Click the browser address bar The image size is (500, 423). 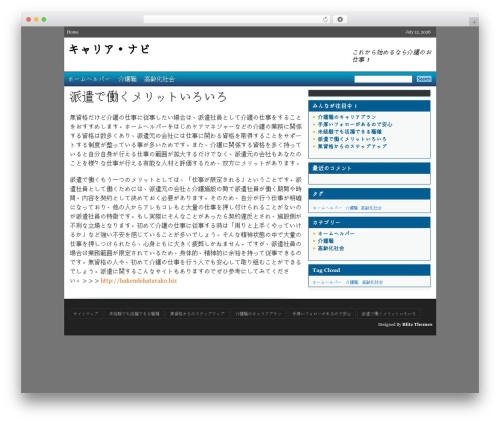pos(237,19)
